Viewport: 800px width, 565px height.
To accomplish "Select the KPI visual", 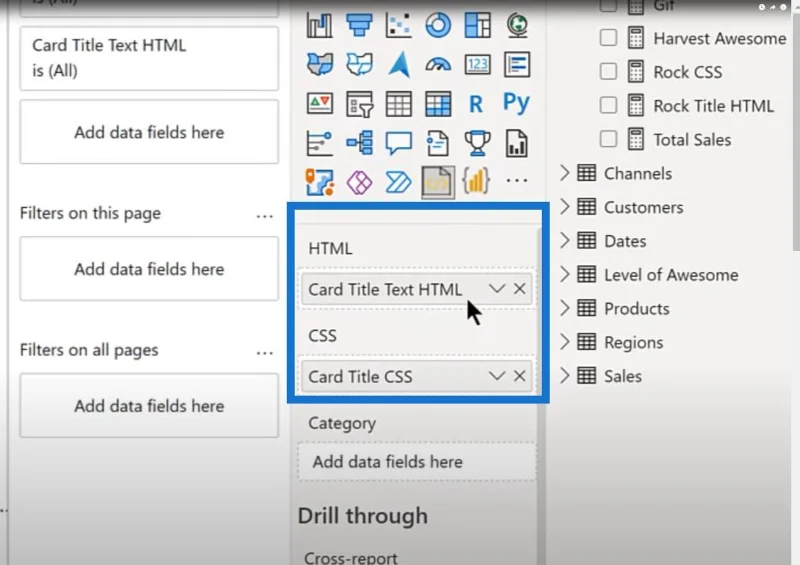I will pyautogui.click(x=319, y=104).
